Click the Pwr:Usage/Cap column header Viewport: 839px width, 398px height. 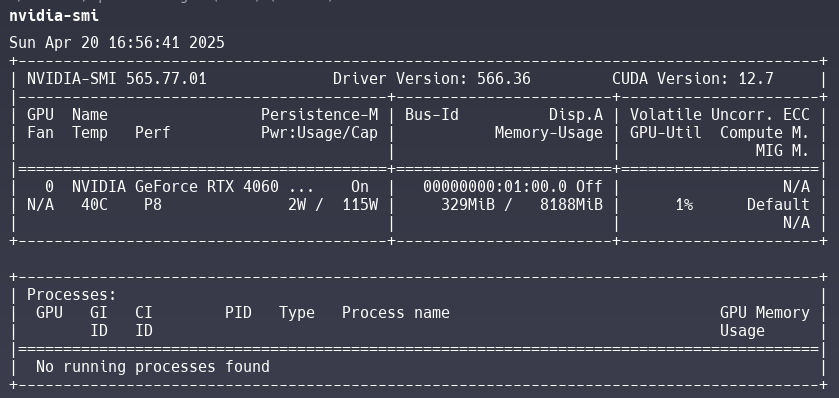(319, 133)
